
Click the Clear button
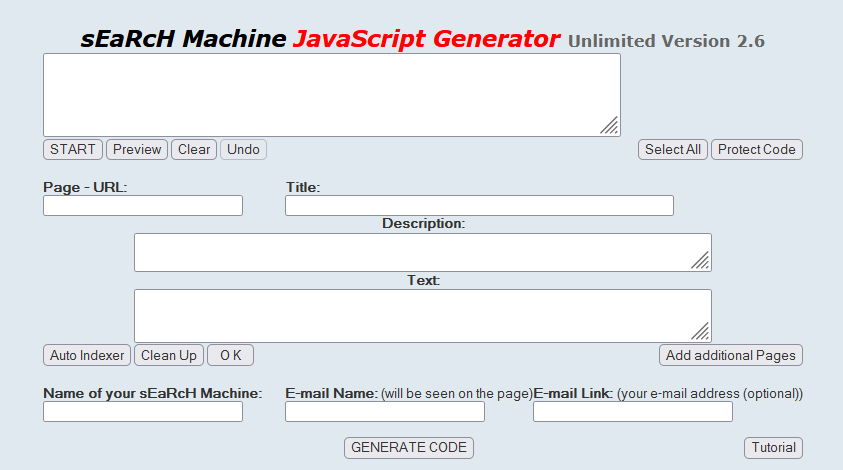[194, 150]
